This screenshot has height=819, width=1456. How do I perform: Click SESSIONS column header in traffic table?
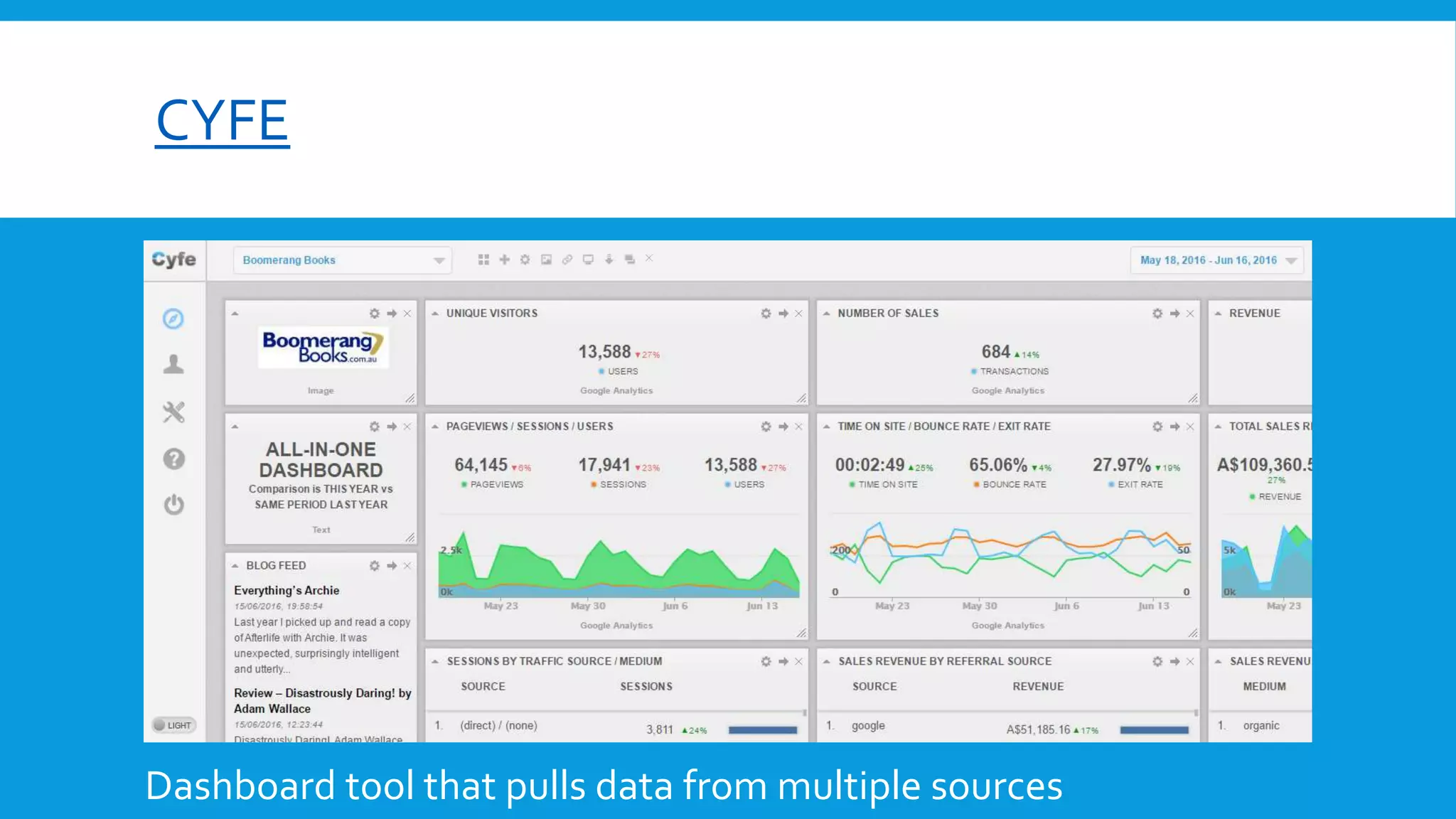pyautogui.click(x=646, y=687)
